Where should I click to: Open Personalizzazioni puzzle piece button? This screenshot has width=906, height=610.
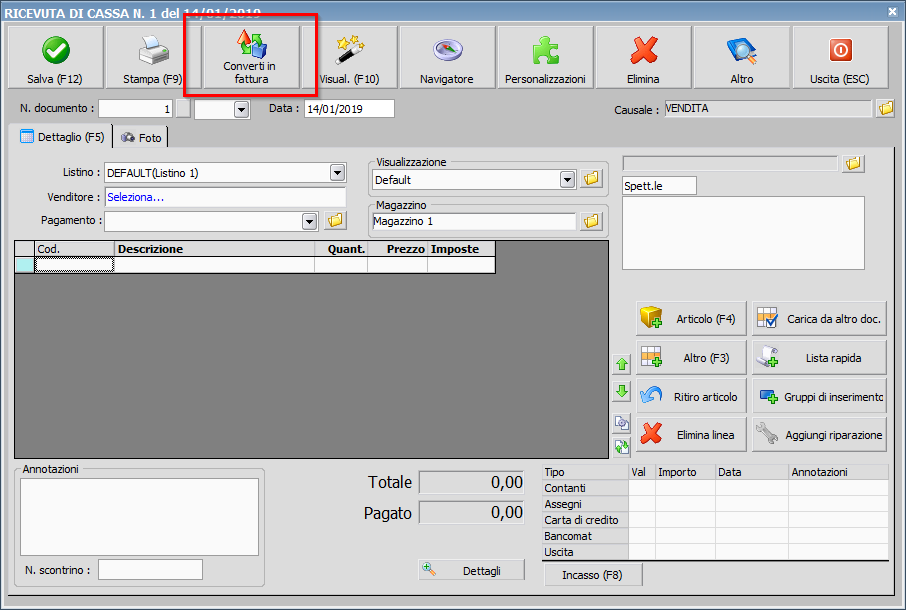pos(545,57)
